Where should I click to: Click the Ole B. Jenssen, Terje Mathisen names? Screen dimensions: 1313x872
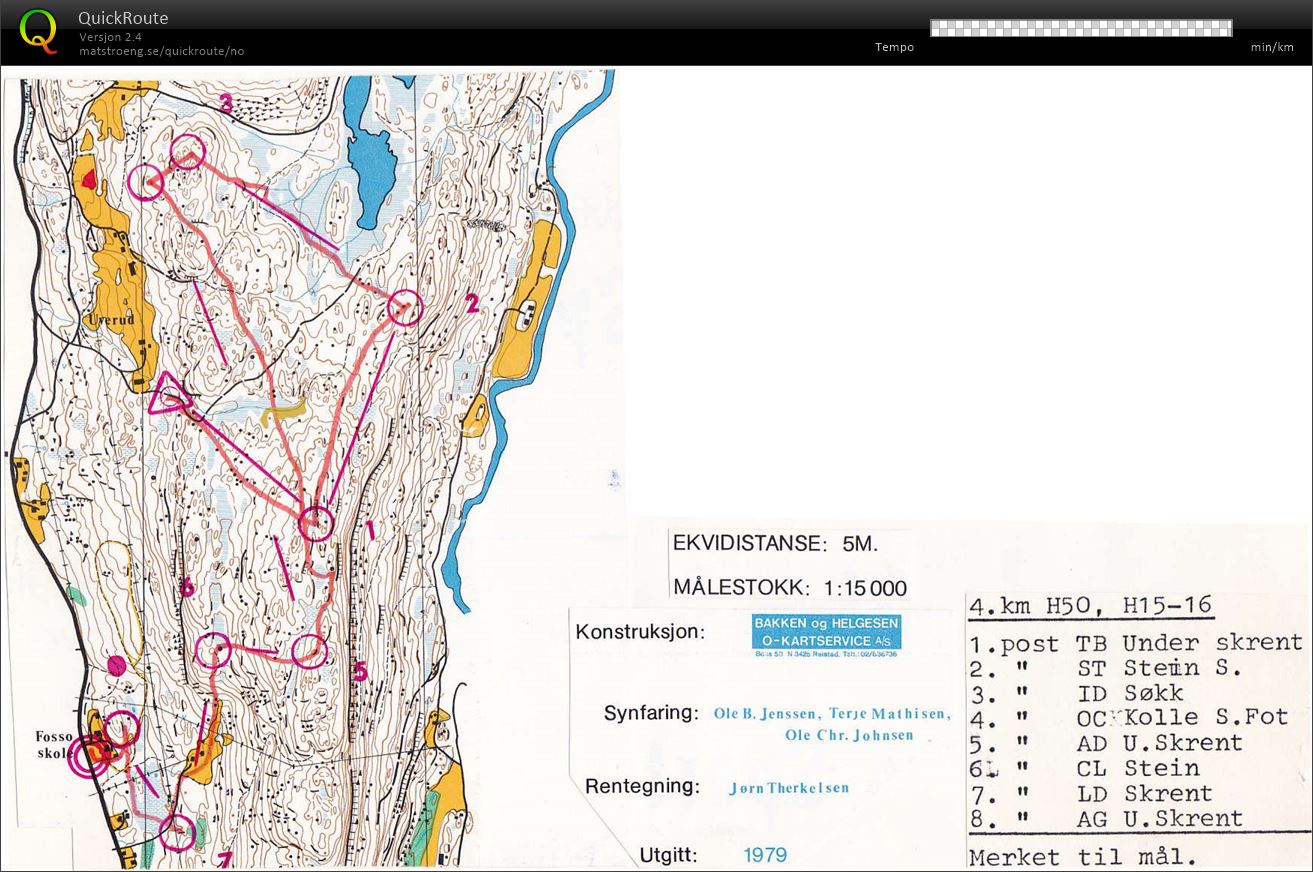point(832,714)
